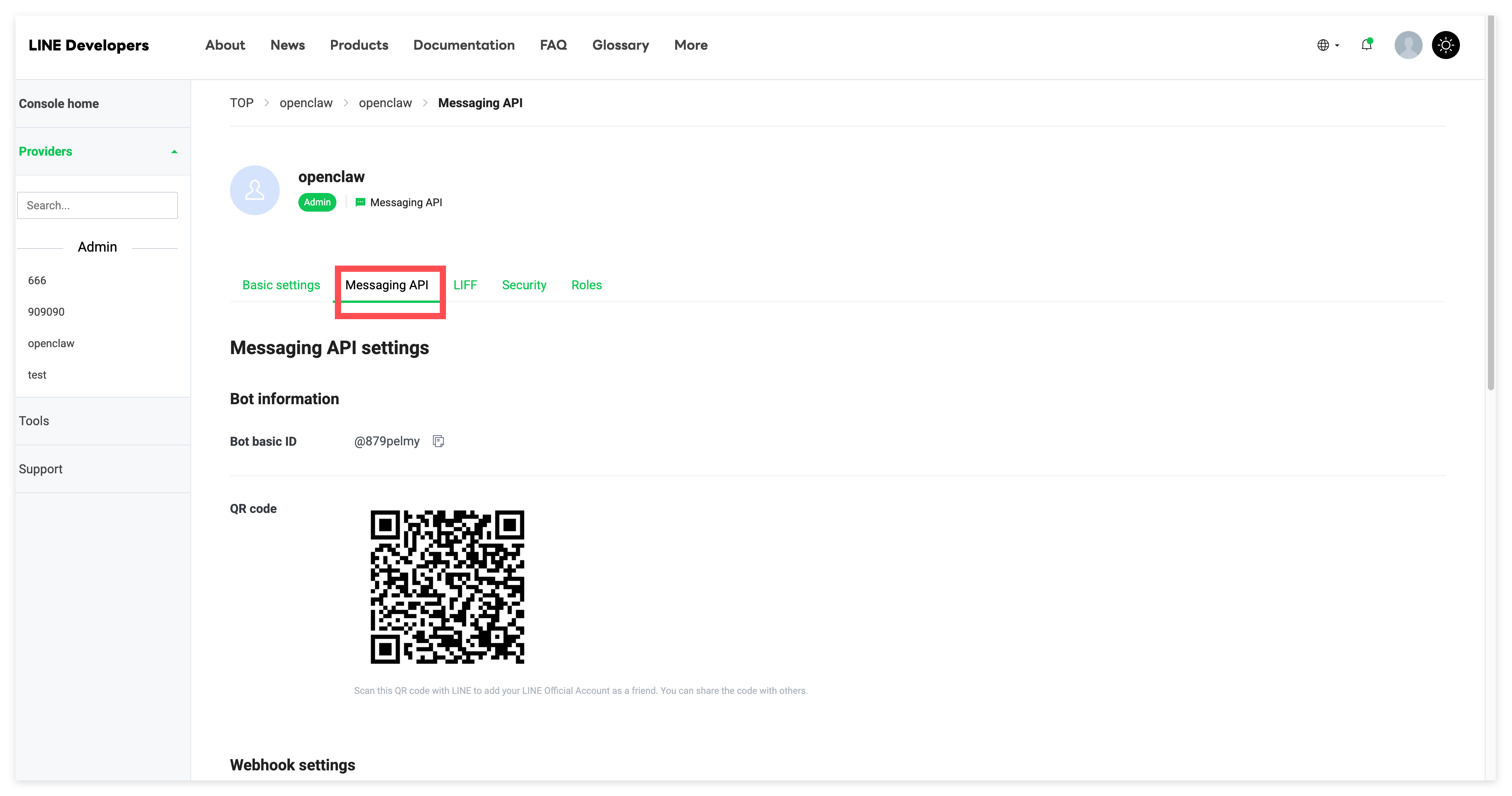Go to Console home

click(x=59, y=104)
